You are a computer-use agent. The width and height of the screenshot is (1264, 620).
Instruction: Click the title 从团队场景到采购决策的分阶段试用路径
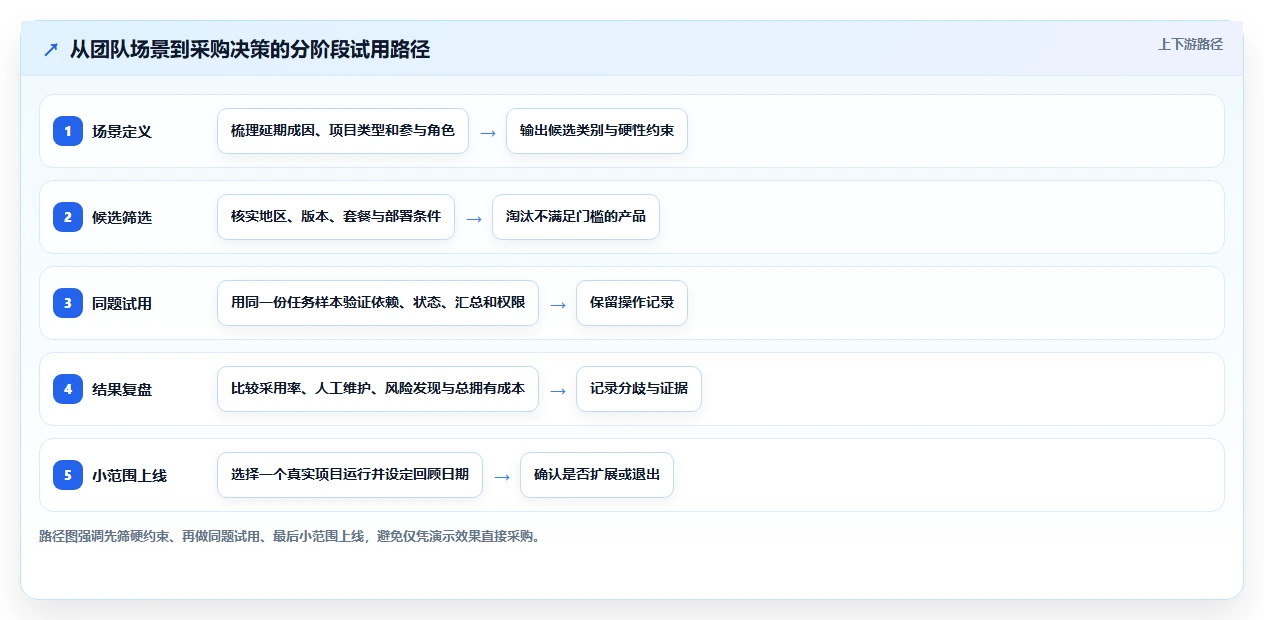tap(250, 49)
